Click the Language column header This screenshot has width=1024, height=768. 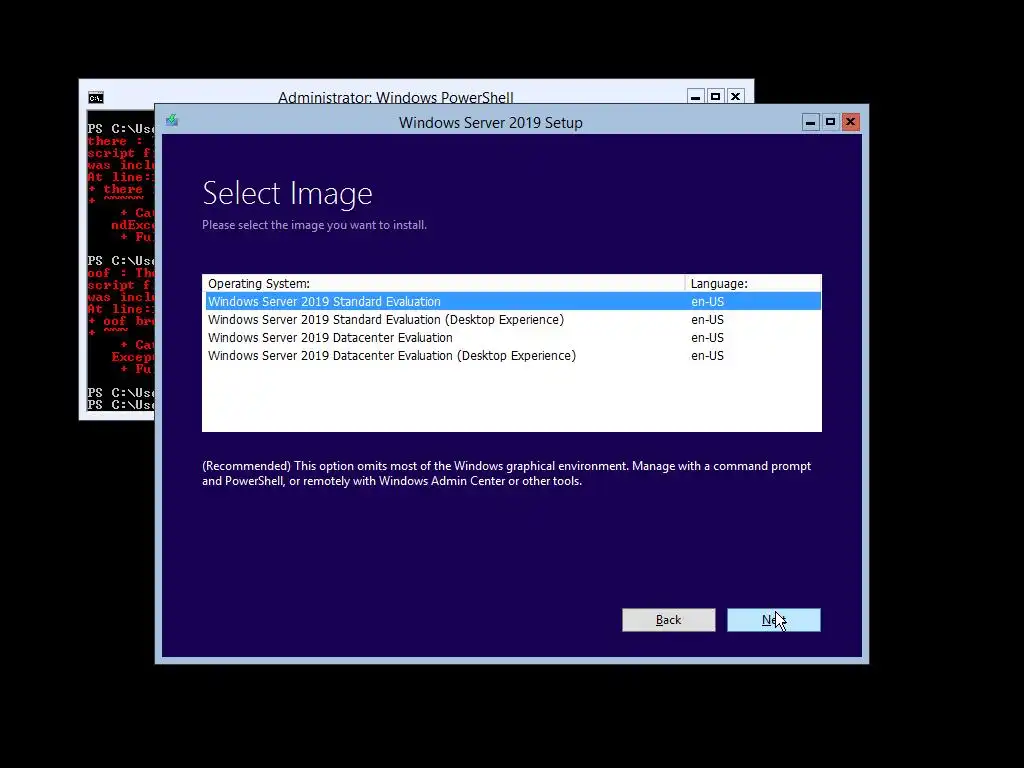click(x=753, y=283)
